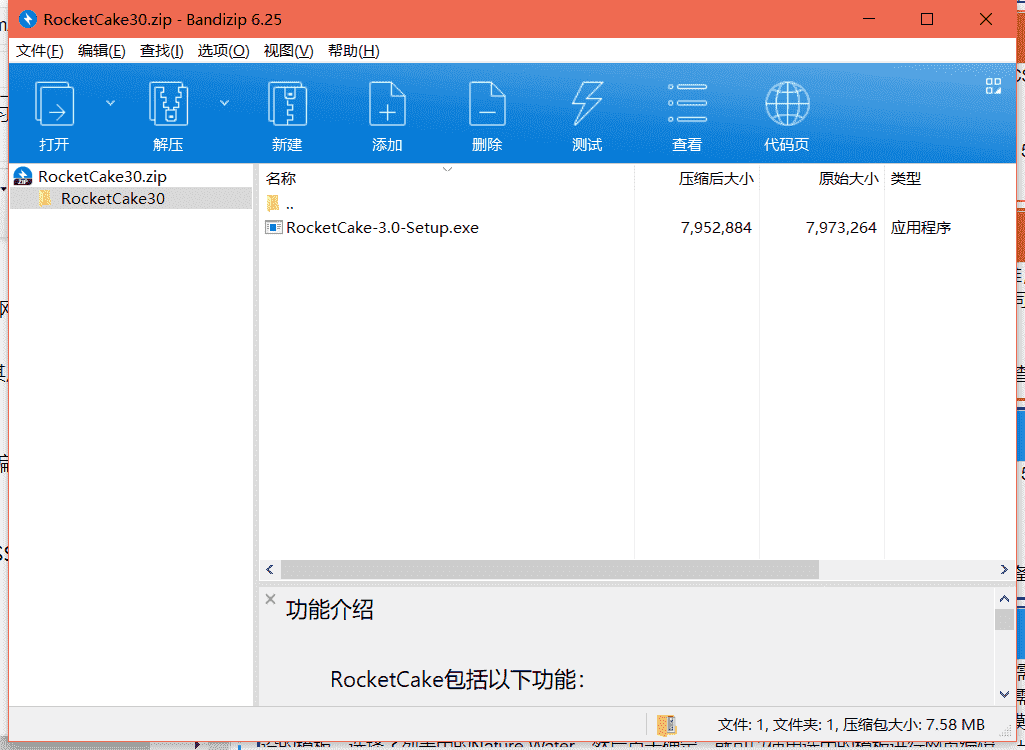The height and width of the screenshot is (750, 1025).
Task: Click the Add (添加) files icon
Action: (x=387, y=104)
